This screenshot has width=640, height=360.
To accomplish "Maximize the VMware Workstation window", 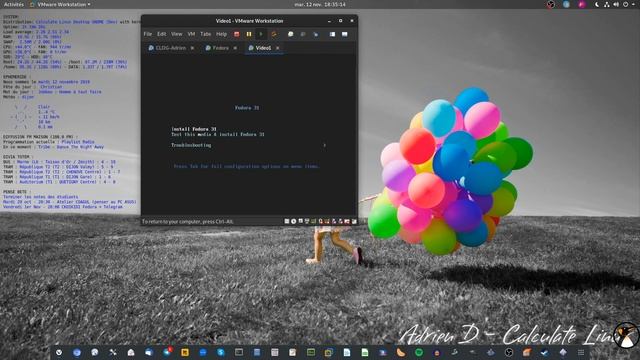I will click(340, 21).
